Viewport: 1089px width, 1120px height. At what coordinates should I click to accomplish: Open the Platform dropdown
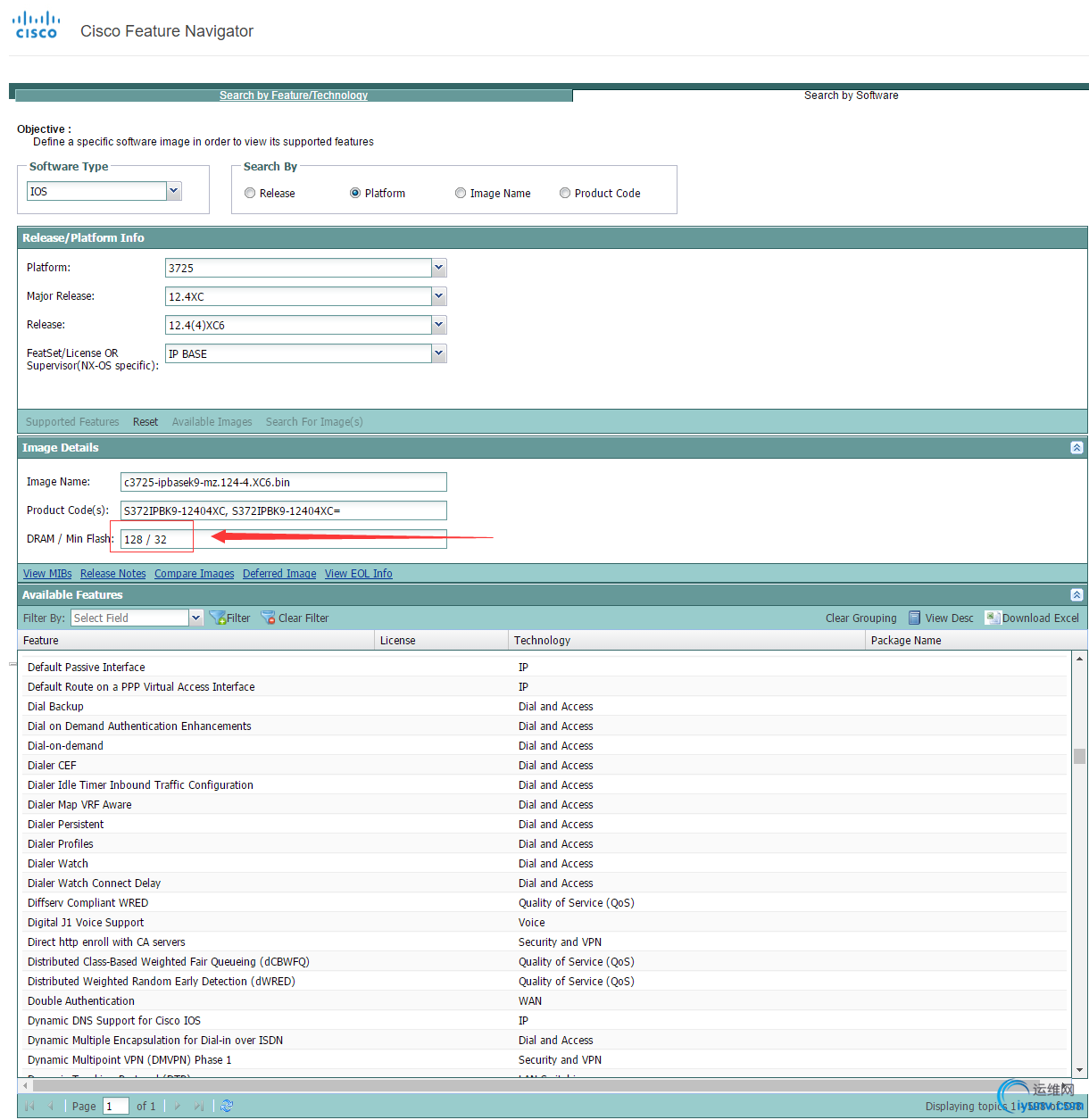438,268
